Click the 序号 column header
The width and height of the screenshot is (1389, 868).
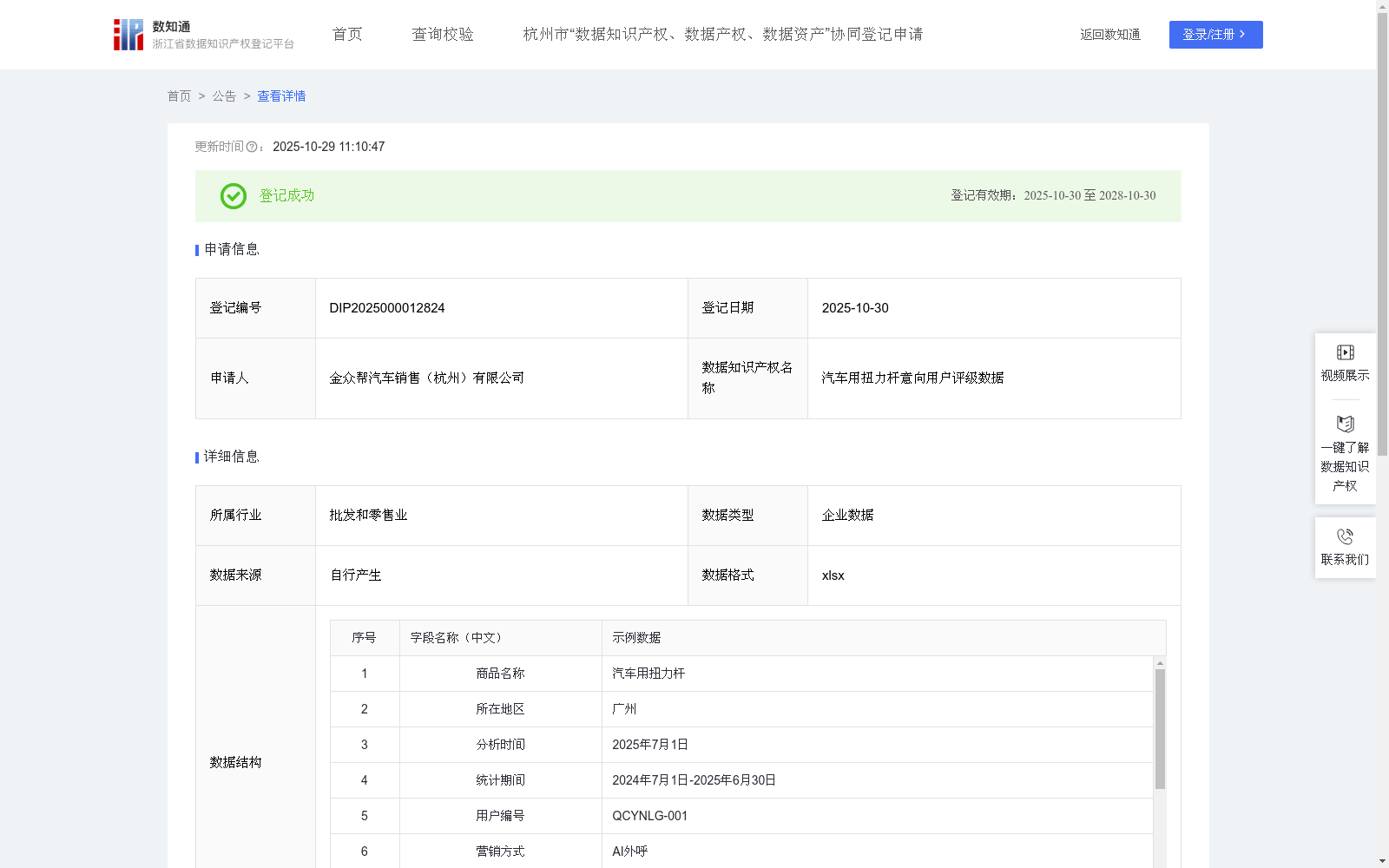pos(365,638)
